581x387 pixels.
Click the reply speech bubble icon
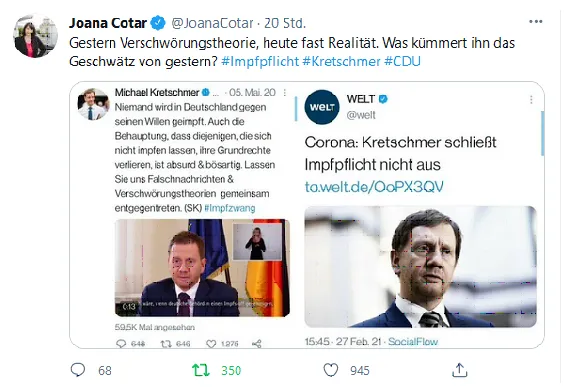(78, 370)
